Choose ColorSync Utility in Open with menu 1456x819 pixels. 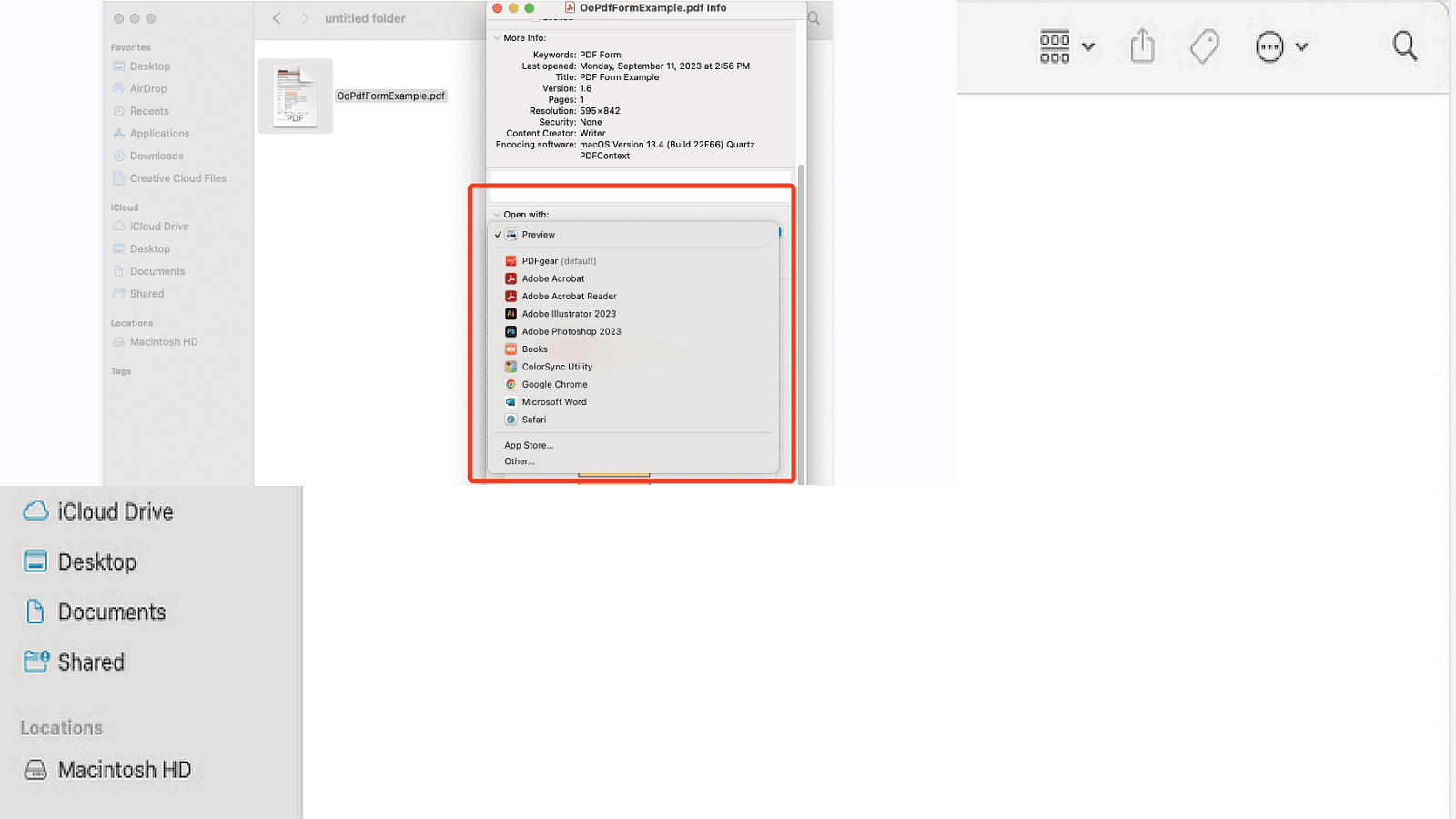633,367
